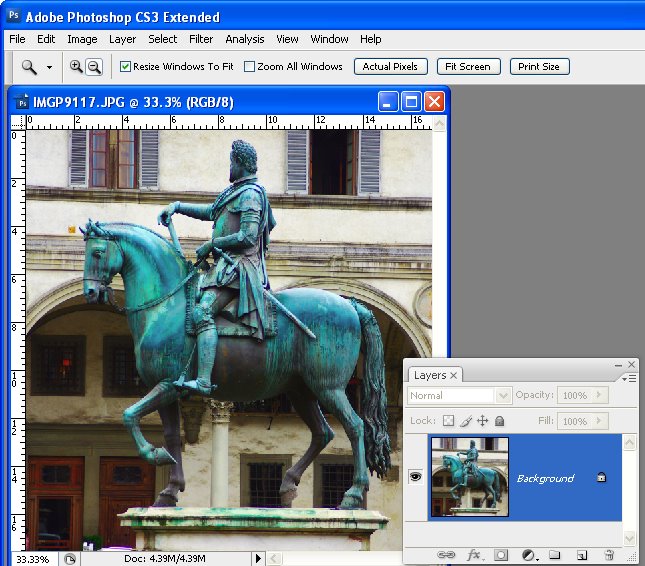Viewport: 645px width, 566px height.
Task: Click the document vertical scroll up arrow
Action: (440, 123)
